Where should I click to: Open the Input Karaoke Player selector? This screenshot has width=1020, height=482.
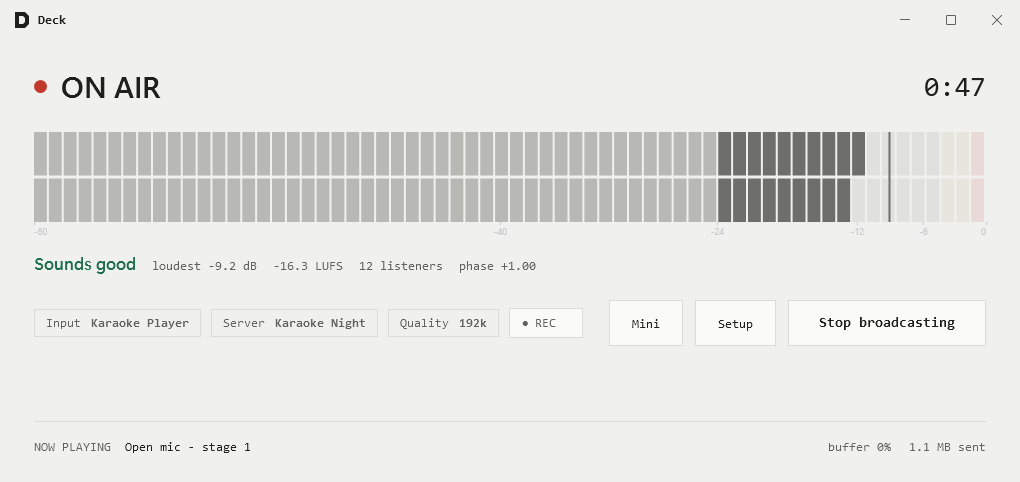coord(118,323)
